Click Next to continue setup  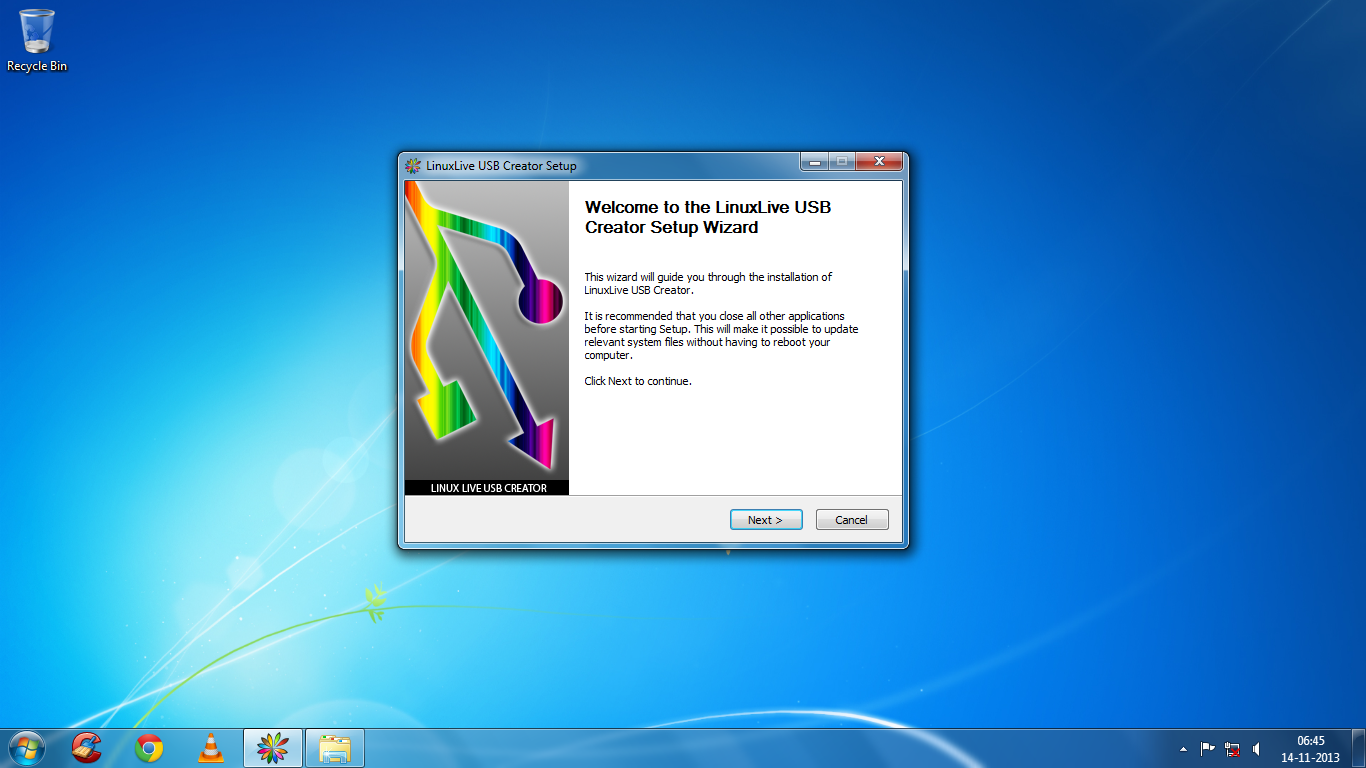(x=765, y=520)
